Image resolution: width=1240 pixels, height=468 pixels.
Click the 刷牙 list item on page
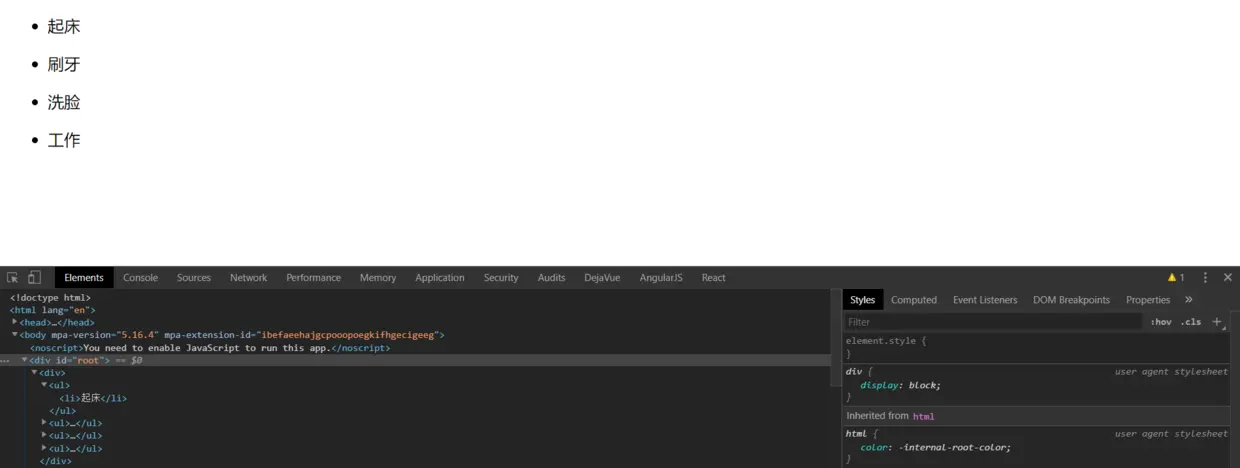point(64,65)
